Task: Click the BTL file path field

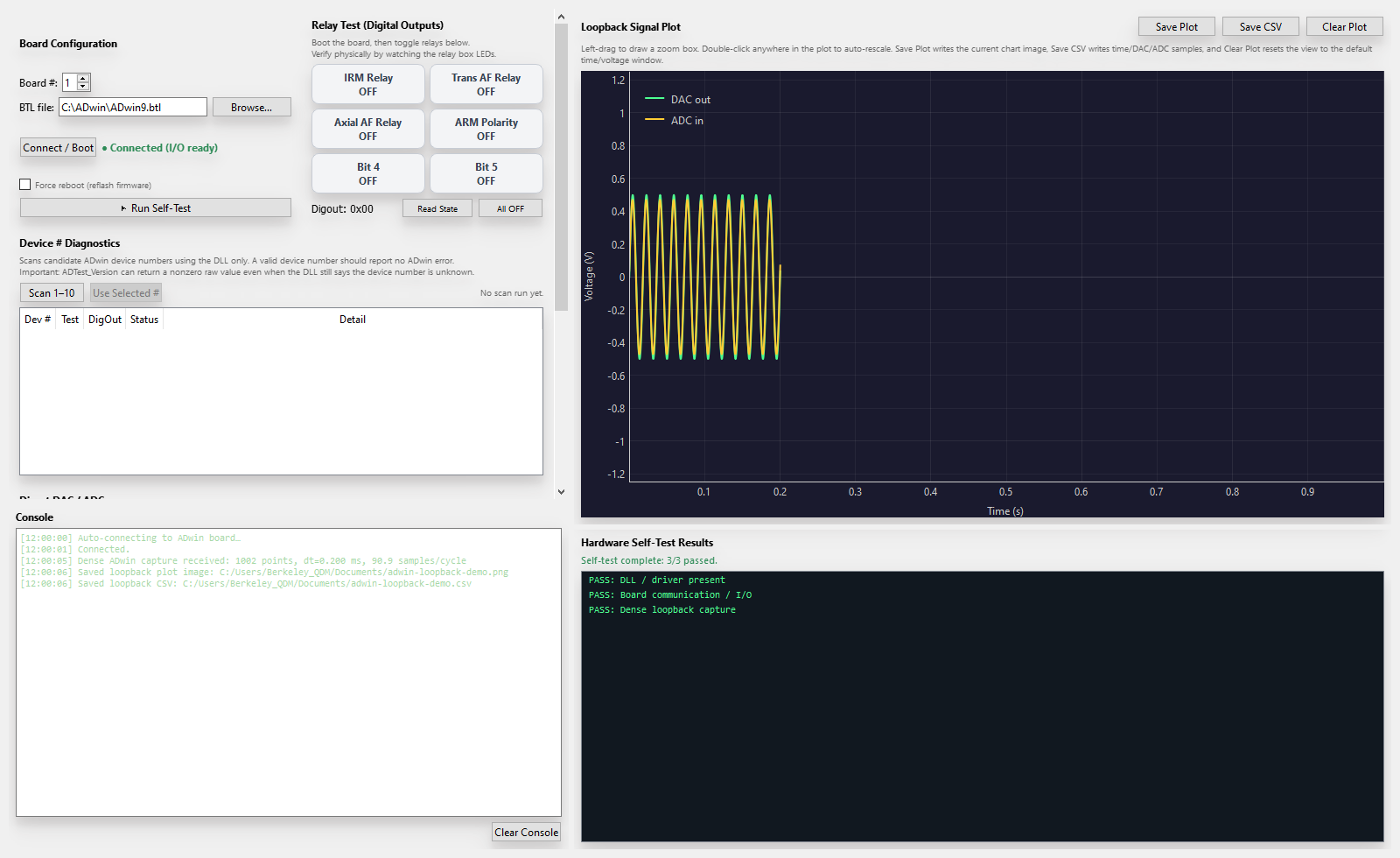Action: point(133,107)
